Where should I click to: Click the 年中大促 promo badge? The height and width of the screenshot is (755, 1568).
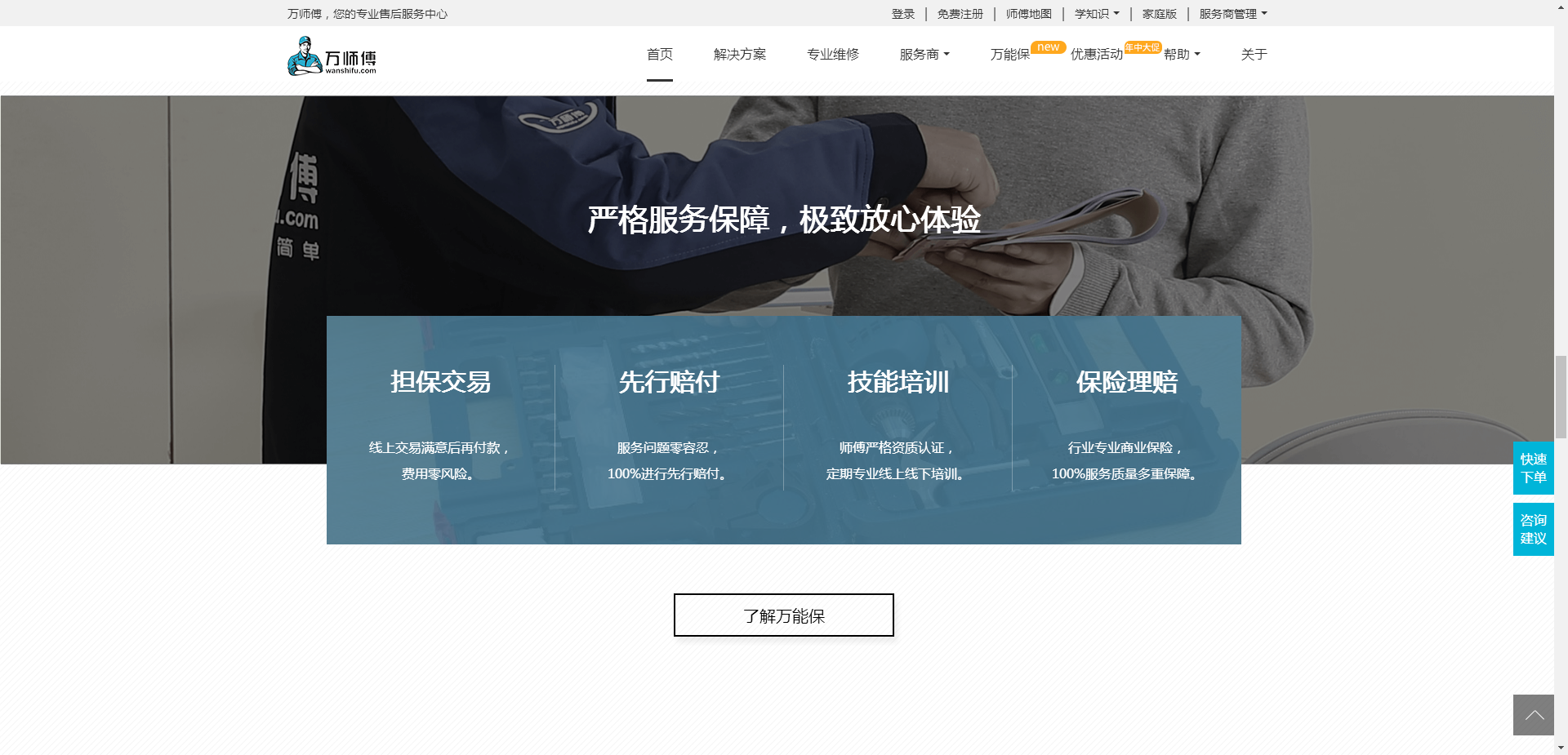coord(1142,47)
